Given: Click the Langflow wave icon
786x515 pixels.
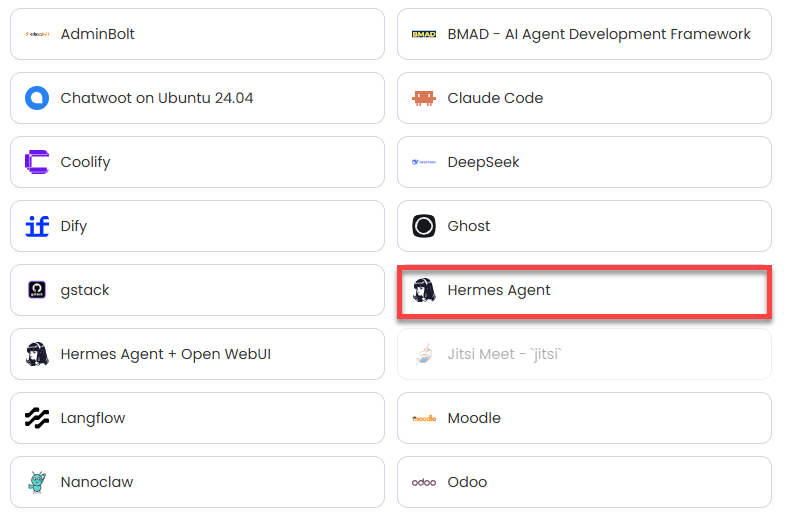Looking at the screenshot, I should point(37,418).
